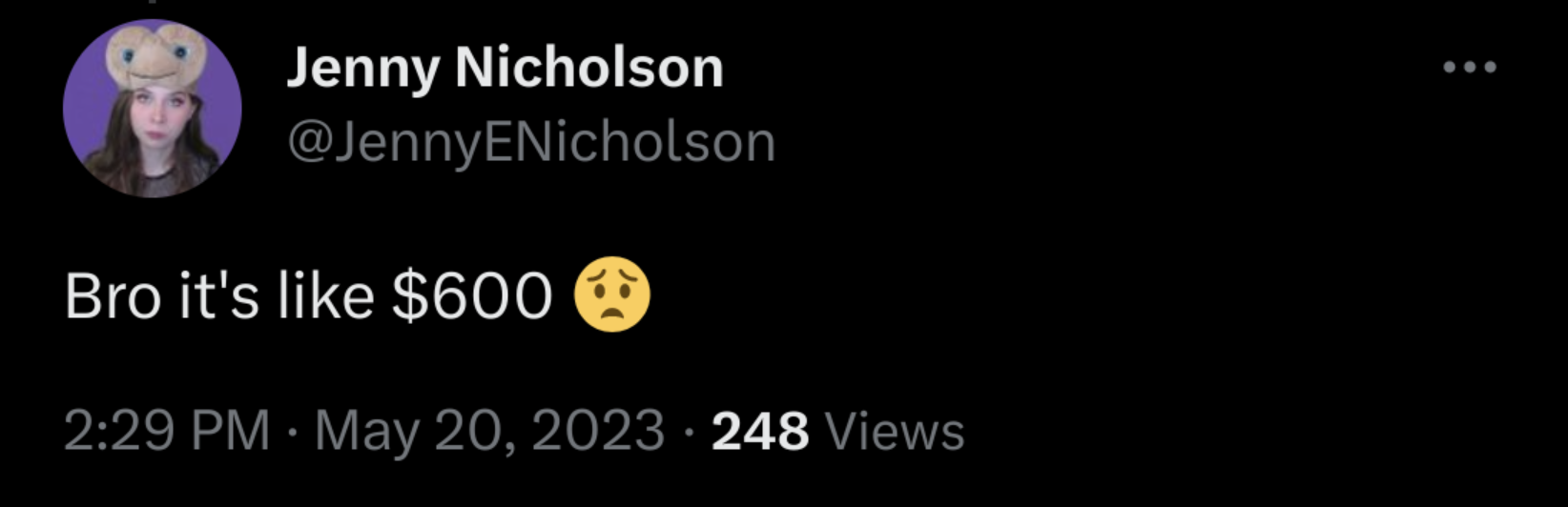Click the middle dot of more menu
This screenshot has height=507, width=1568.
tap(1470, 67)
